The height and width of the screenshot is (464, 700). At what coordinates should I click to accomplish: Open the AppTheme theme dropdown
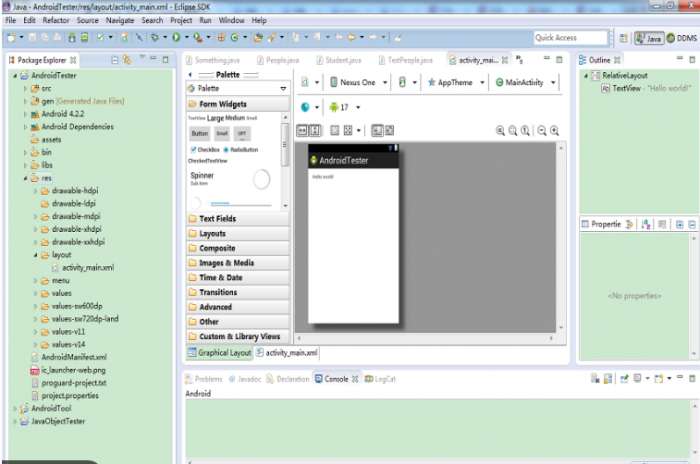(455, 83)
